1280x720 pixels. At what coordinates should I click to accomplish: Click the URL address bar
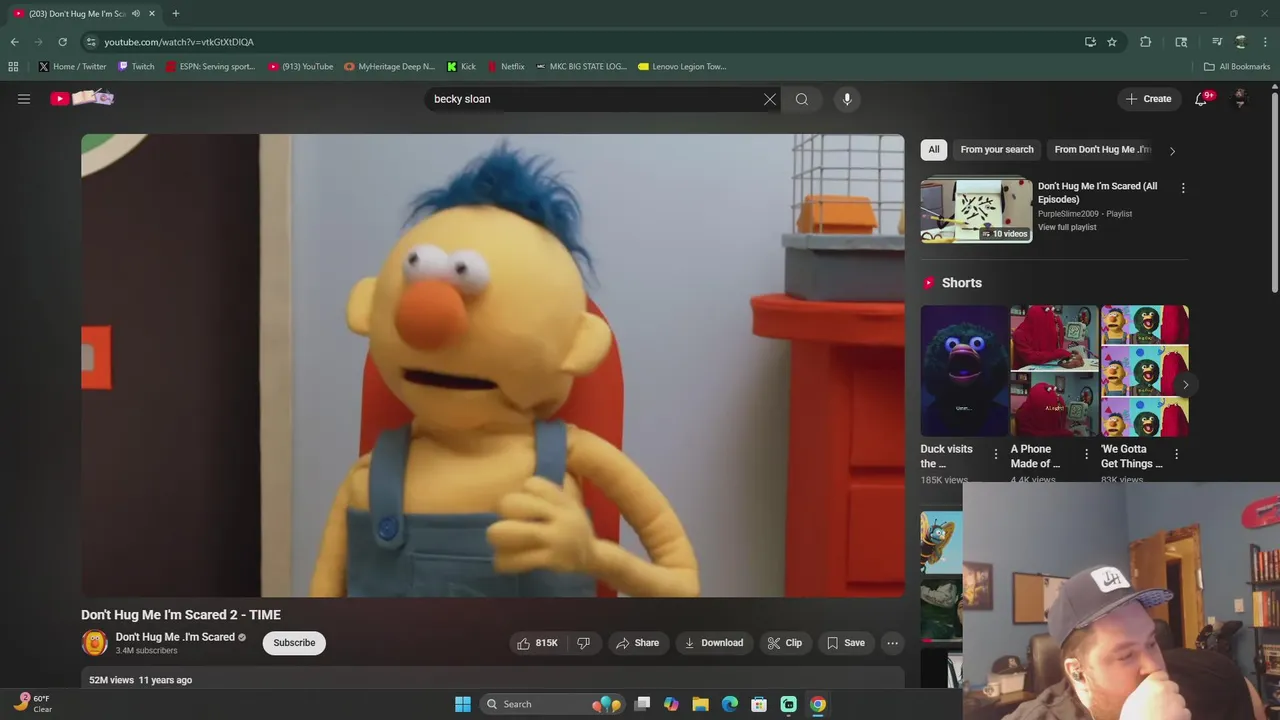(x=590, y=42)
